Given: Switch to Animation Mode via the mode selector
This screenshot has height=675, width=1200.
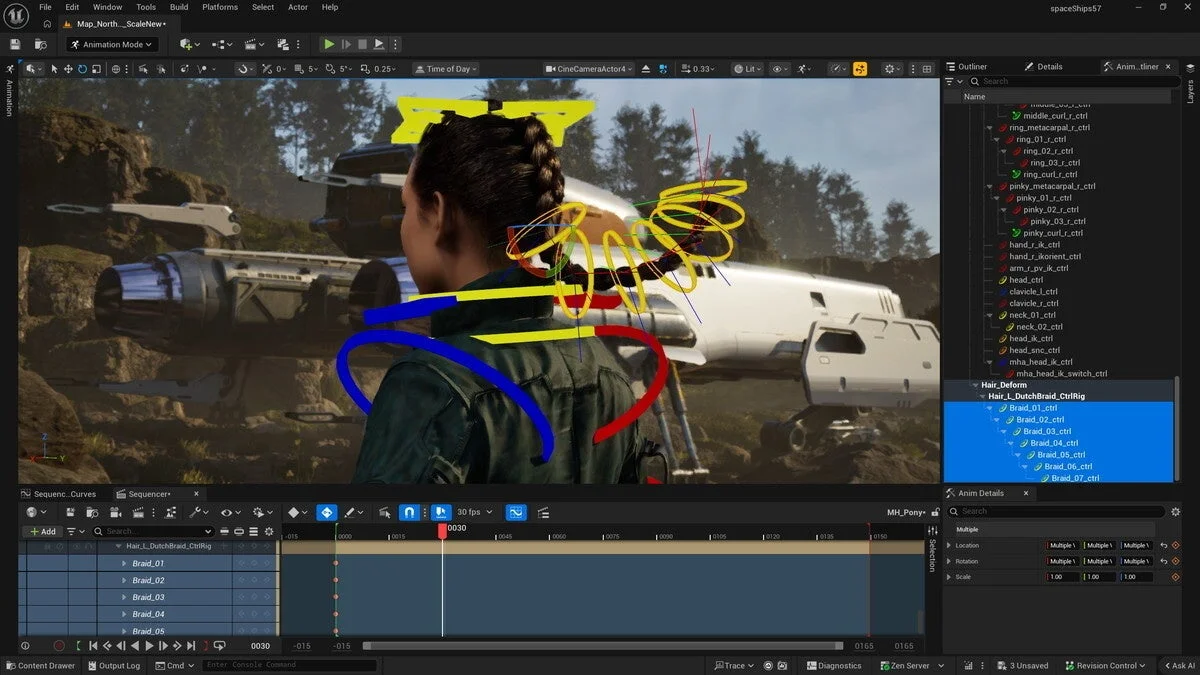Looking at the screenshot, I should (110, 44).
